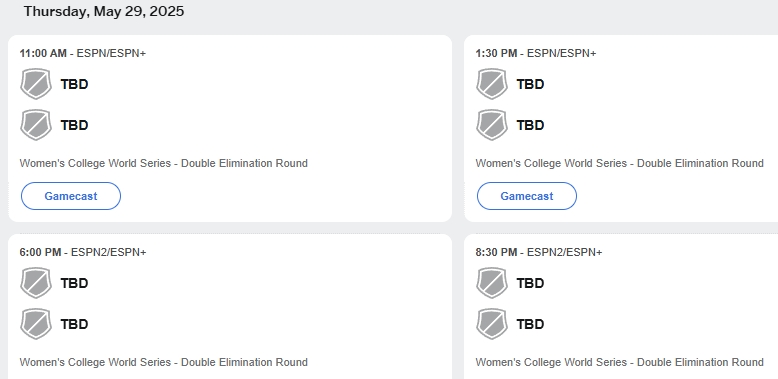Click the 11:00 AM - ESPN/ESPN+ time label
The height and width of the screenshot is (379, 778).
(x=83, y=53)
